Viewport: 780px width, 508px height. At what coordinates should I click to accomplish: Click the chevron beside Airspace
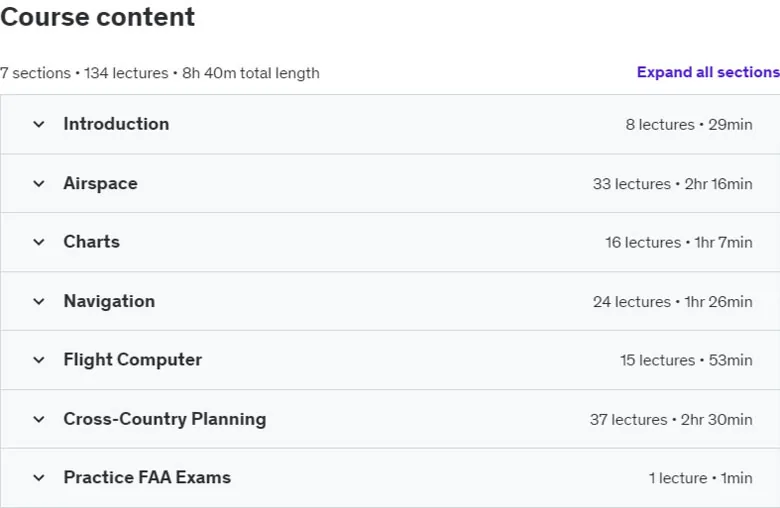pyautogui.click(x=39, y=184)
